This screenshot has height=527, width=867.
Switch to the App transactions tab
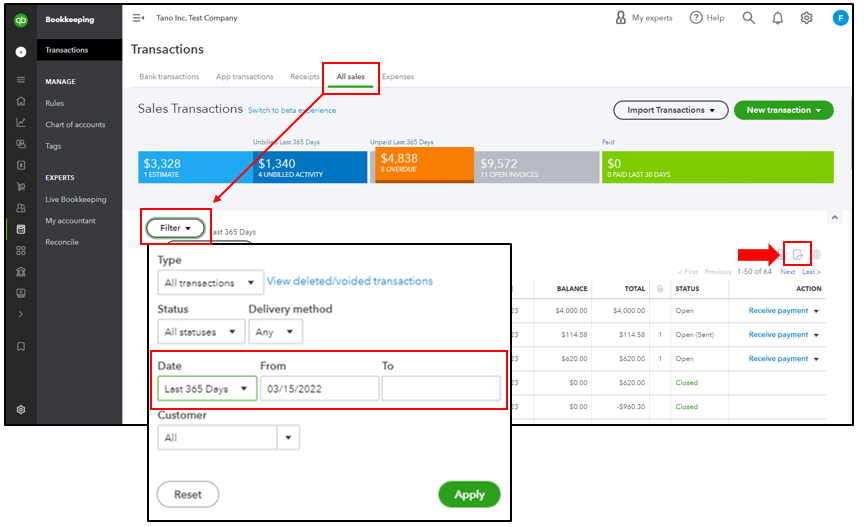point(244,77)
